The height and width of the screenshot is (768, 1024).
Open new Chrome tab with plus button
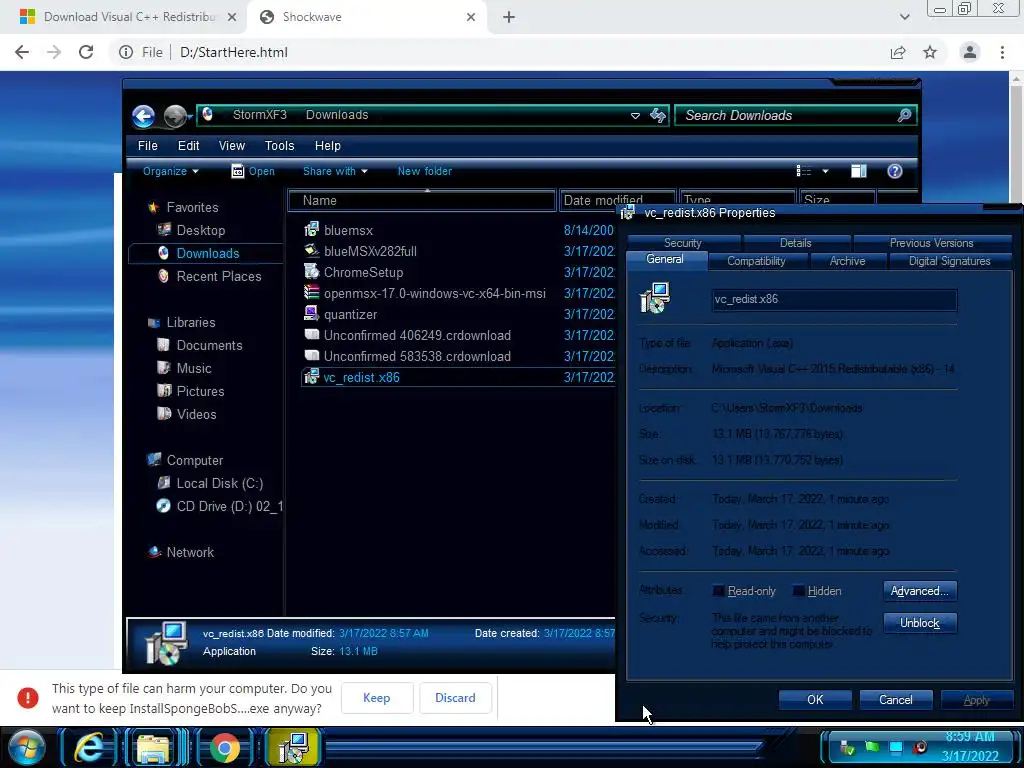(x=509, y=17)
